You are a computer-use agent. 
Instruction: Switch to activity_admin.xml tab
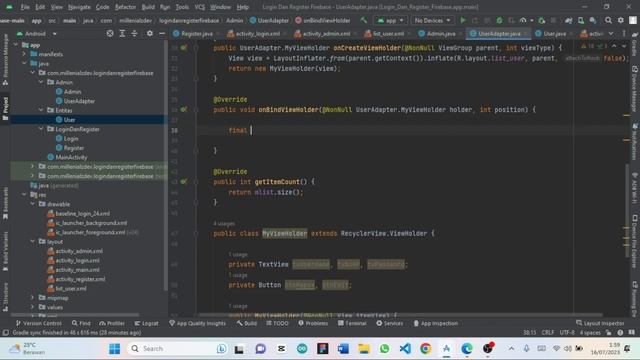pyautogui.click(x=326, y=33)
